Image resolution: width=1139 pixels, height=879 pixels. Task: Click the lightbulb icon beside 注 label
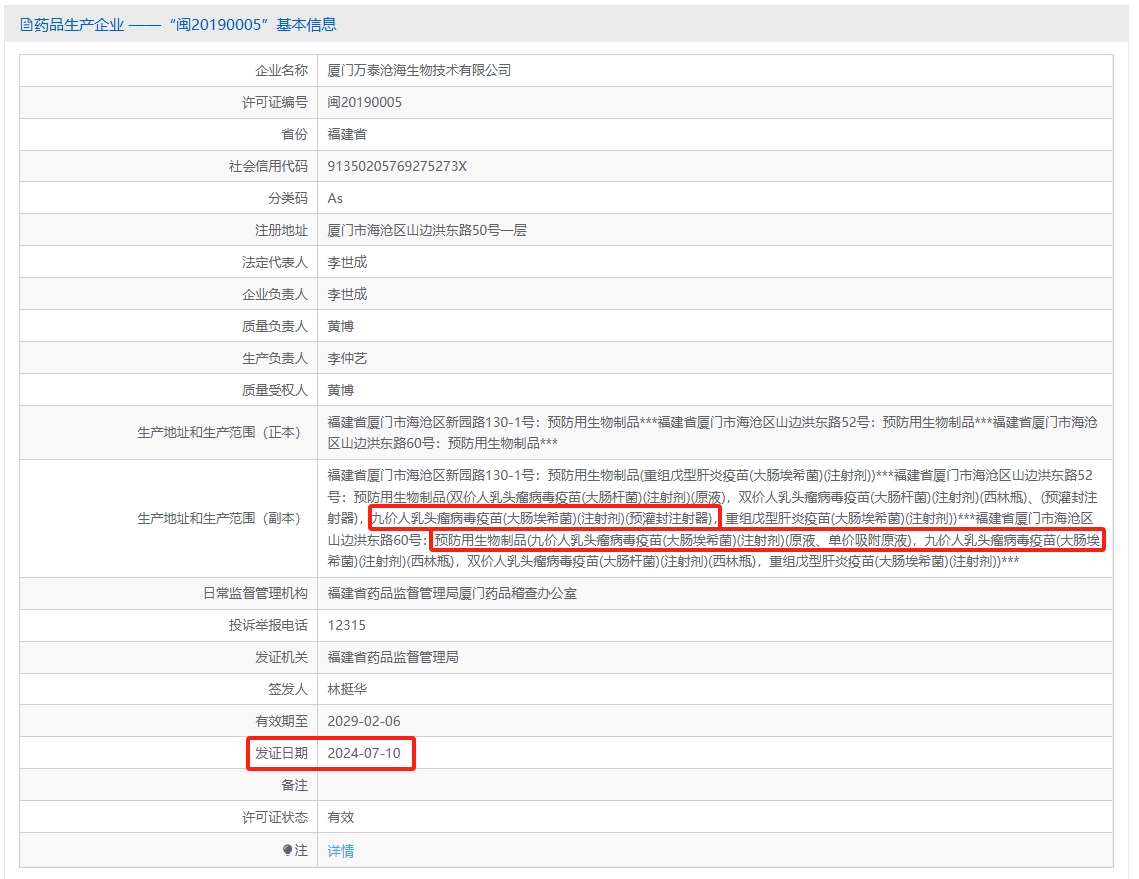(287, 850)
